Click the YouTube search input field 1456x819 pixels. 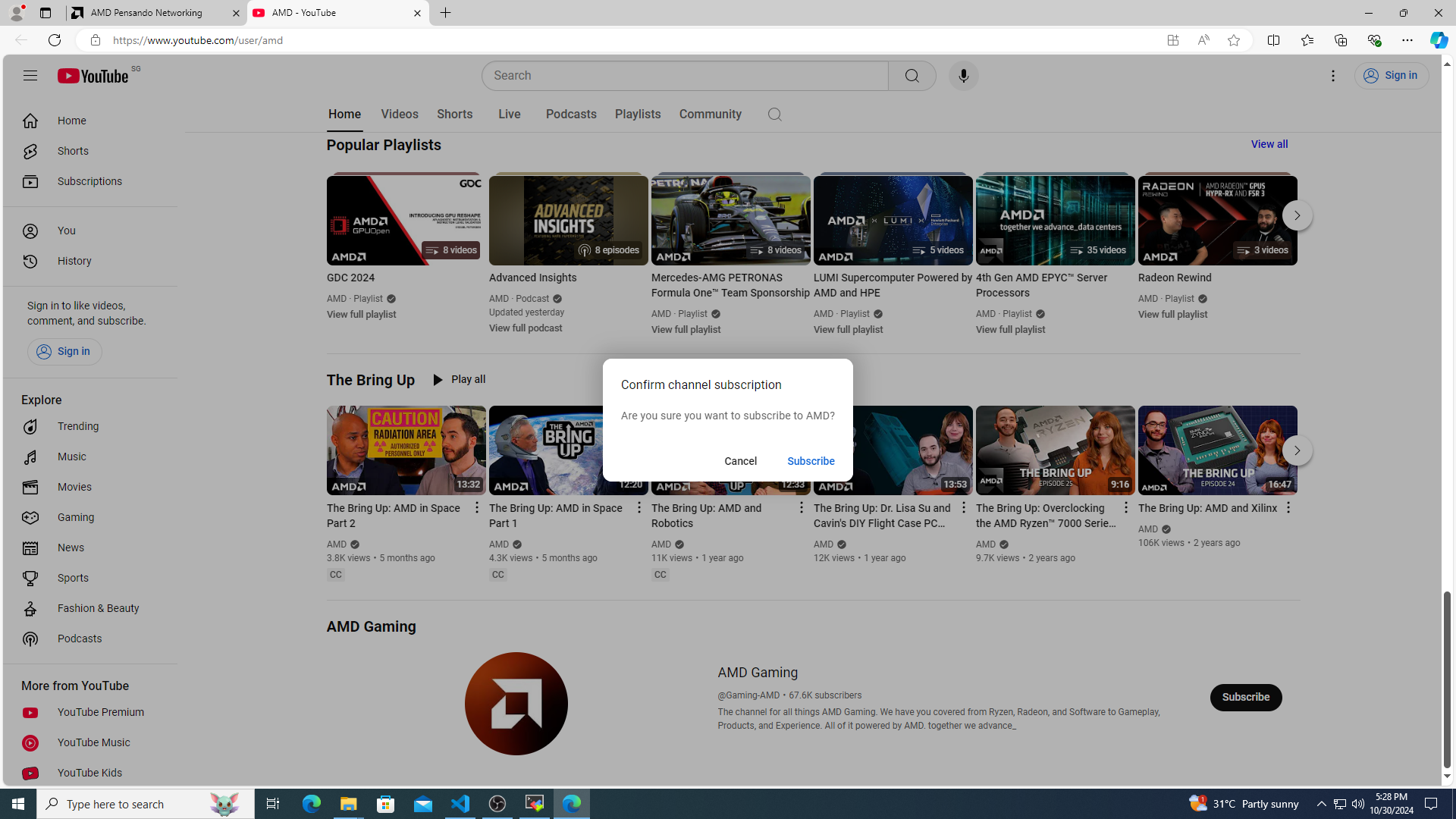[x=686, y=76]
